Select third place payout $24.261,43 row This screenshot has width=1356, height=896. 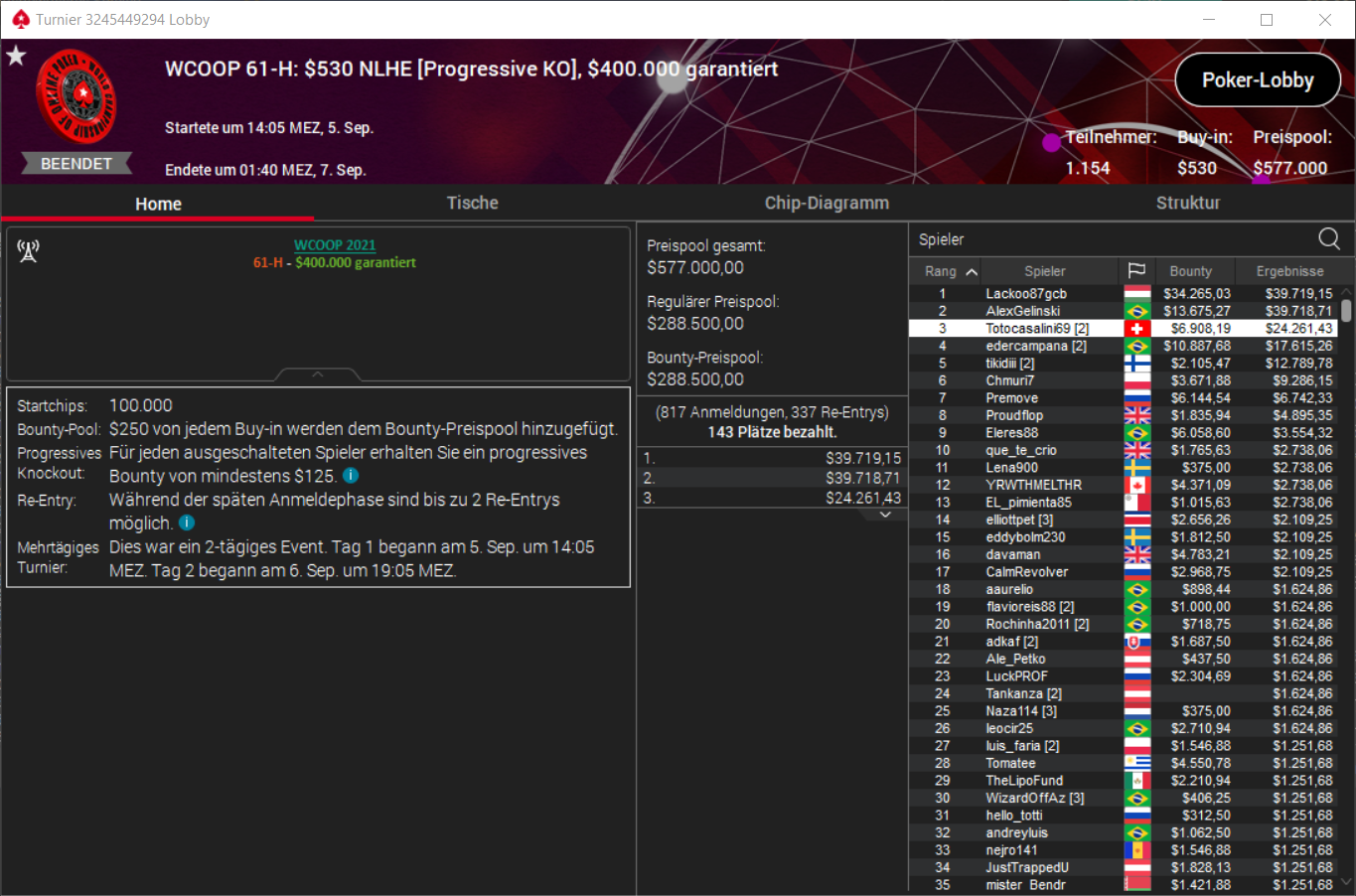[x=771, y=498]
